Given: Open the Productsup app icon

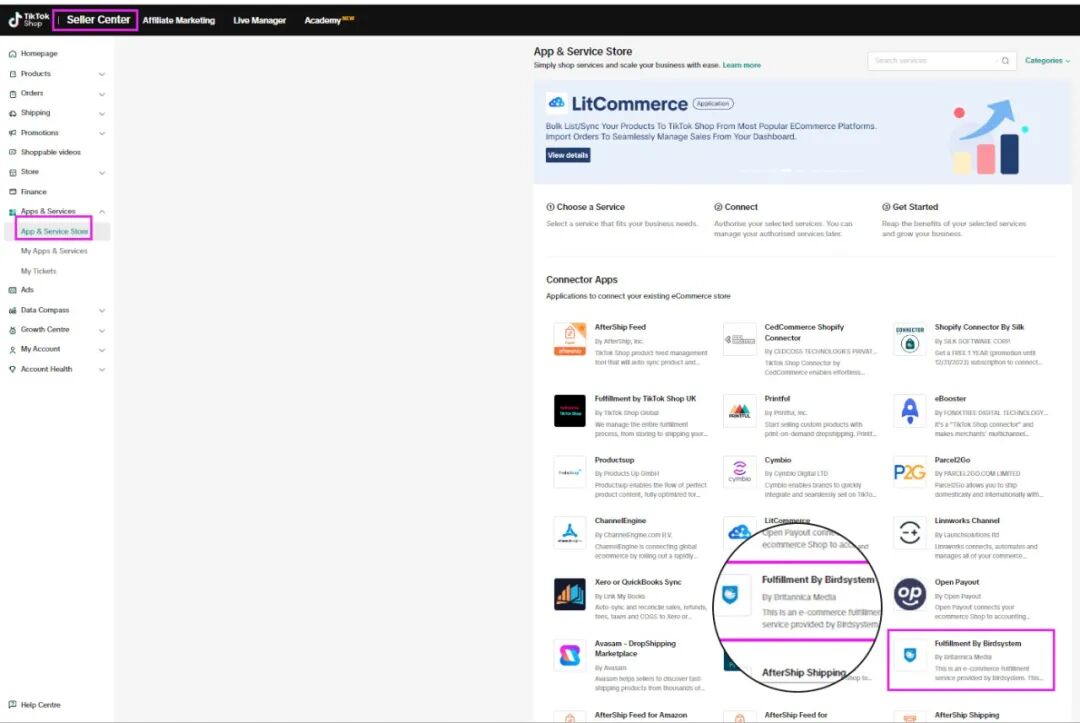Looking at the screenshot, I should (x=570, y=472).
